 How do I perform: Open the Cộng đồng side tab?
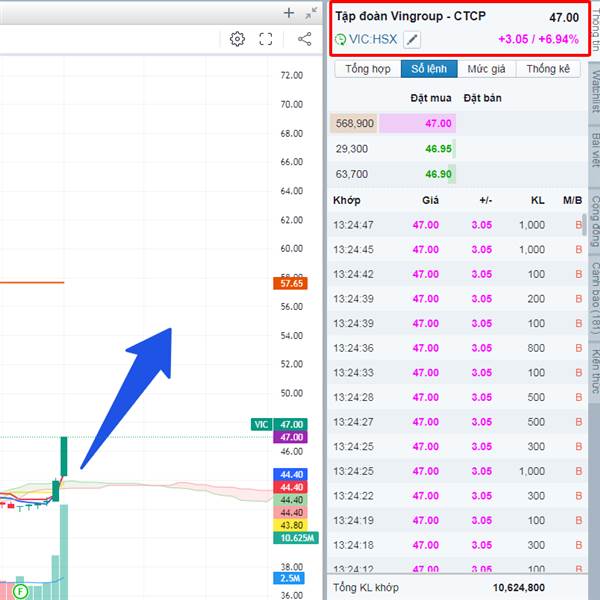click(x=594, y=221)
